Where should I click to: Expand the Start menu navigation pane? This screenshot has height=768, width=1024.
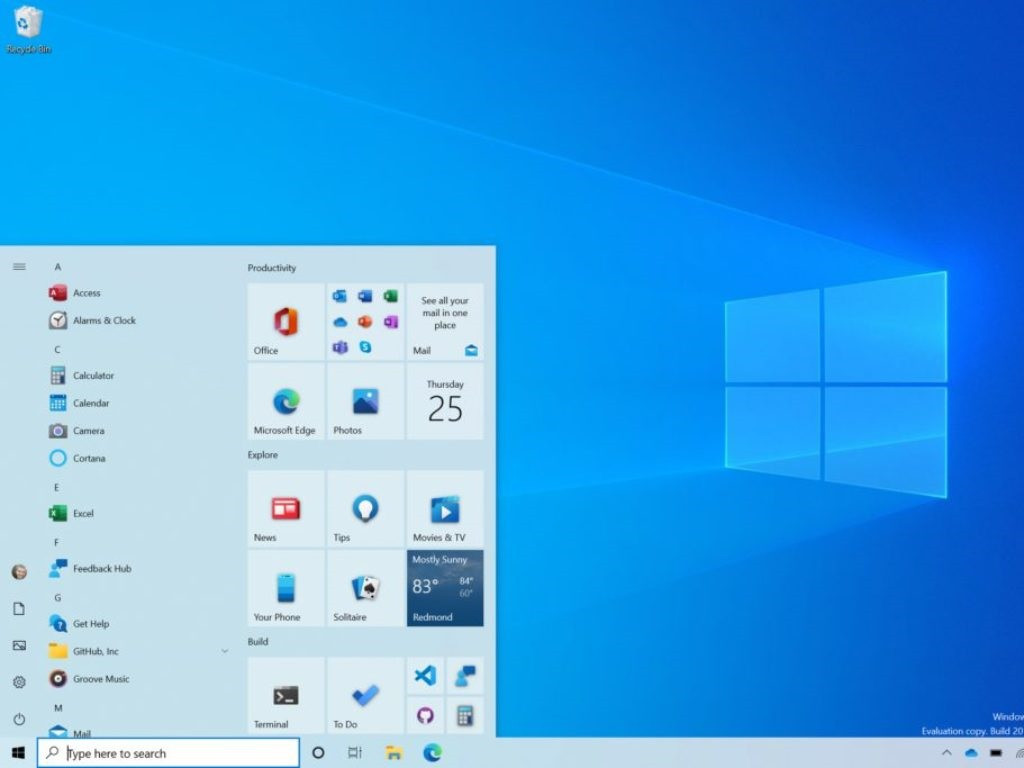(19, 266)
